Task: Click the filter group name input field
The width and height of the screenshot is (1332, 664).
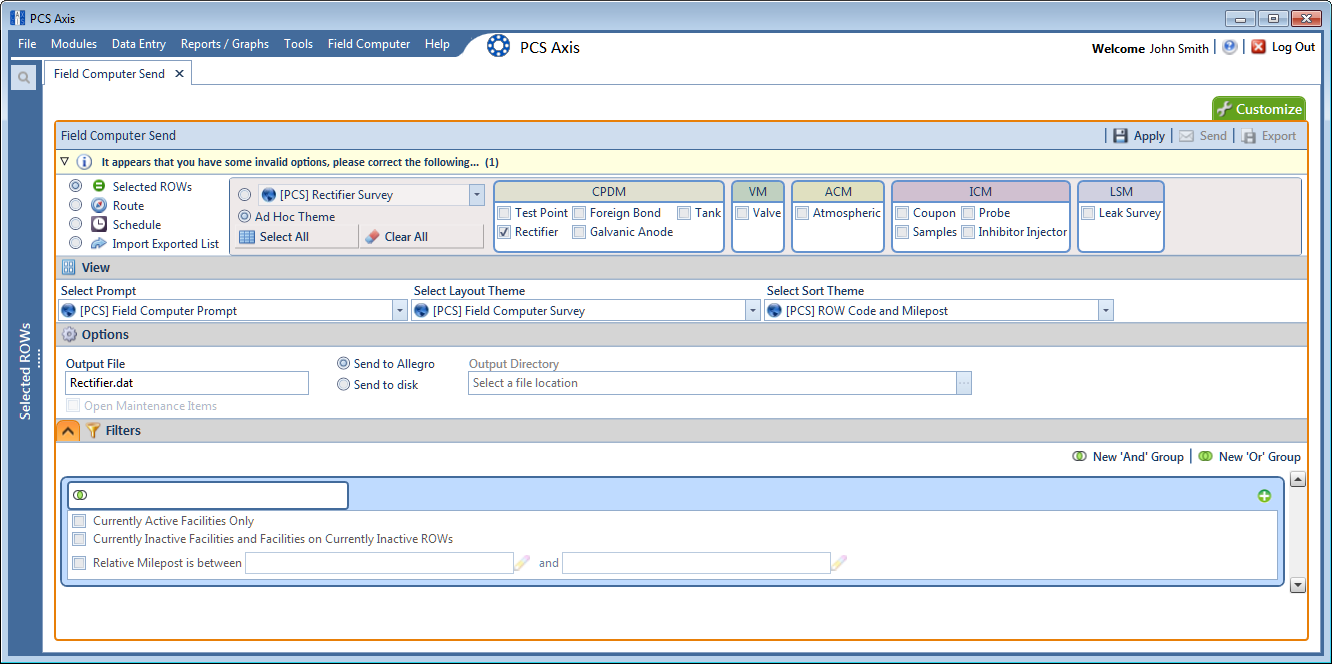Action: (208, 495)
